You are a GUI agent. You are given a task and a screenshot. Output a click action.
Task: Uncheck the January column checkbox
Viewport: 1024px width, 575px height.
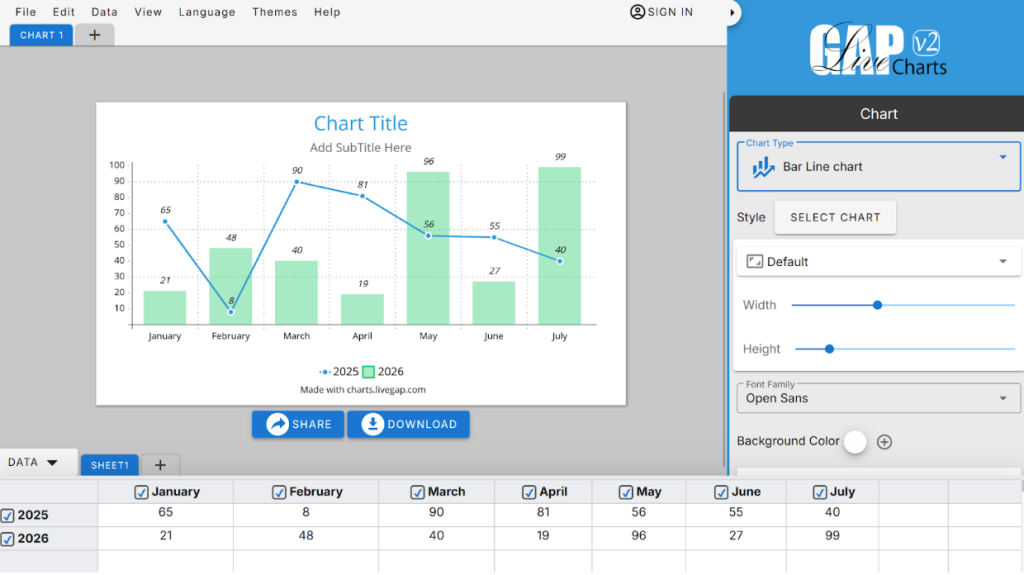tap(141, 492)
